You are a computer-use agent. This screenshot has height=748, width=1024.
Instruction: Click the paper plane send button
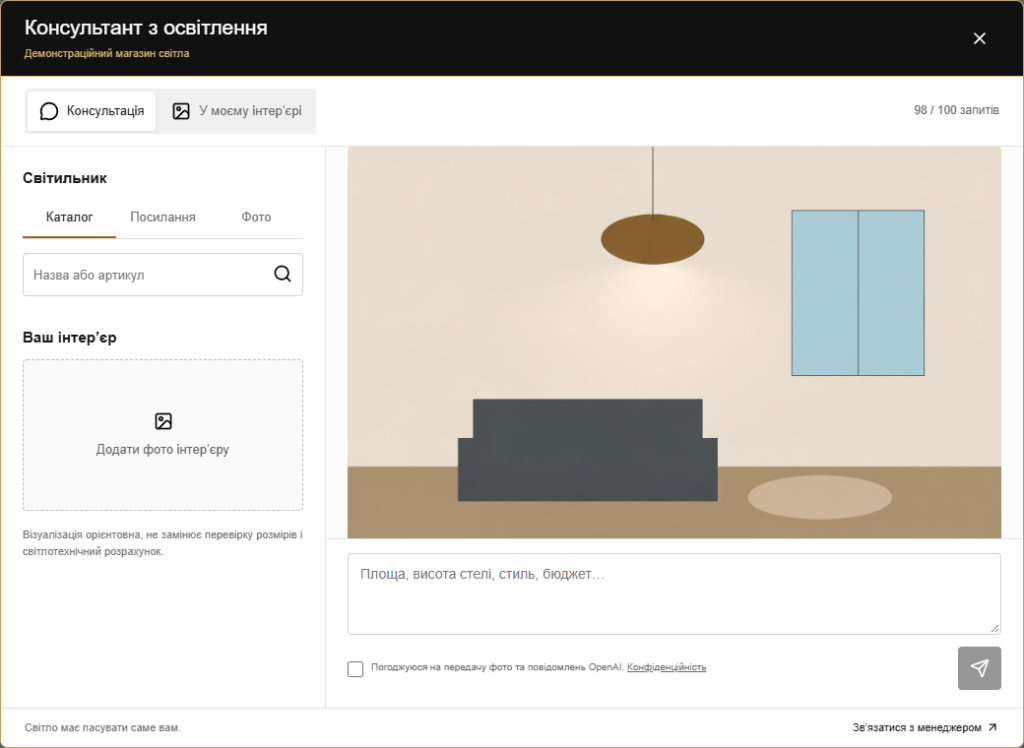click(x=979, y=668)
